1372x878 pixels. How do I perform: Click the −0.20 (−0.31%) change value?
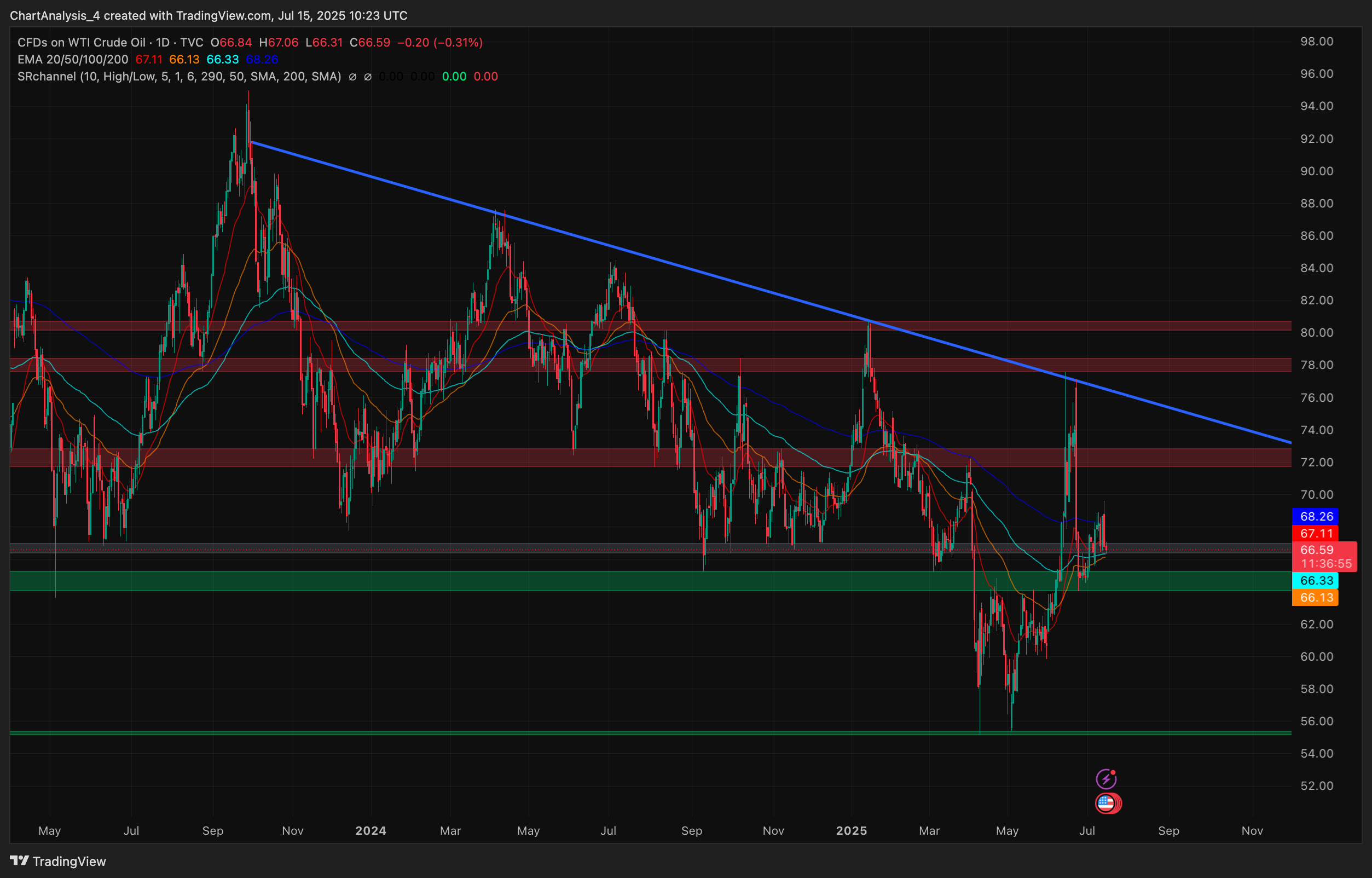click(439, 42)
